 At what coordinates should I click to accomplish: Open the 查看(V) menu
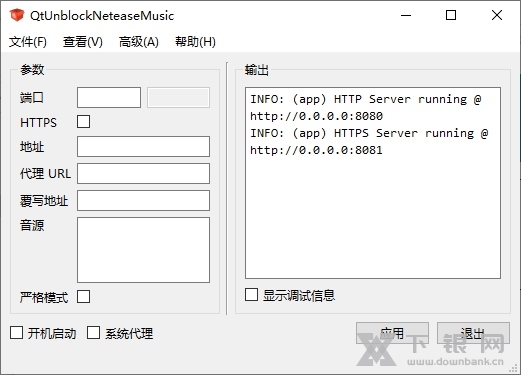[x=83, y=42]
